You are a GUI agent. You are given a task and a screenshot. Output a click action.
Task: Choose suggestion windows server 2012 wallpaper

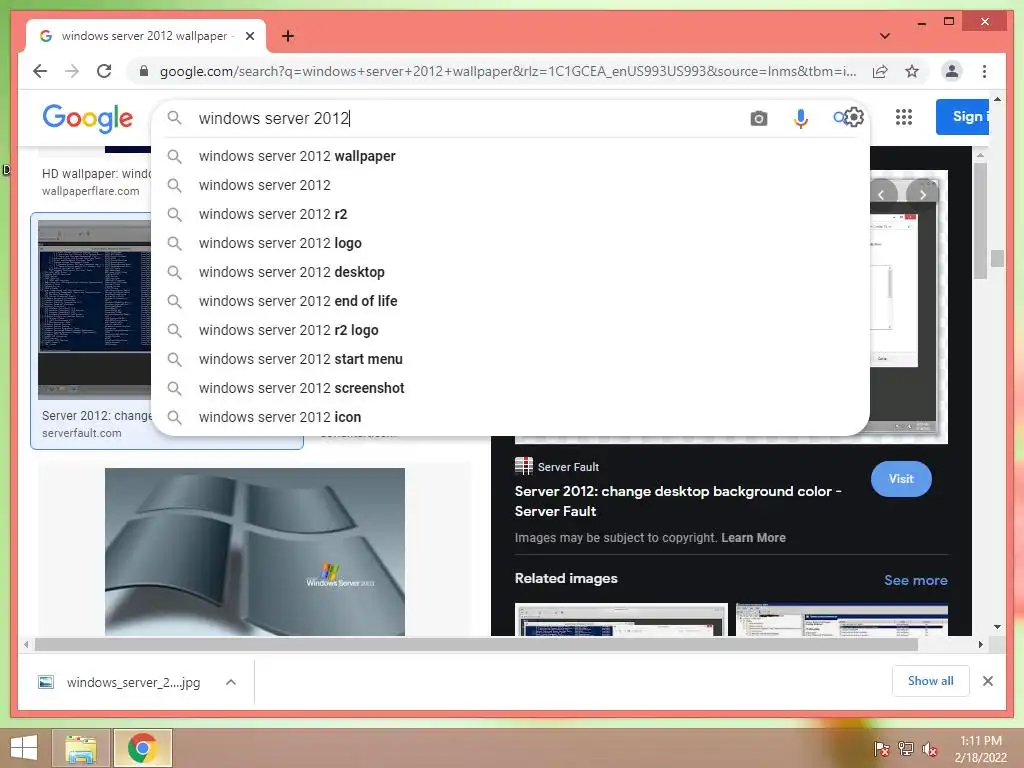tap(509, 156)
